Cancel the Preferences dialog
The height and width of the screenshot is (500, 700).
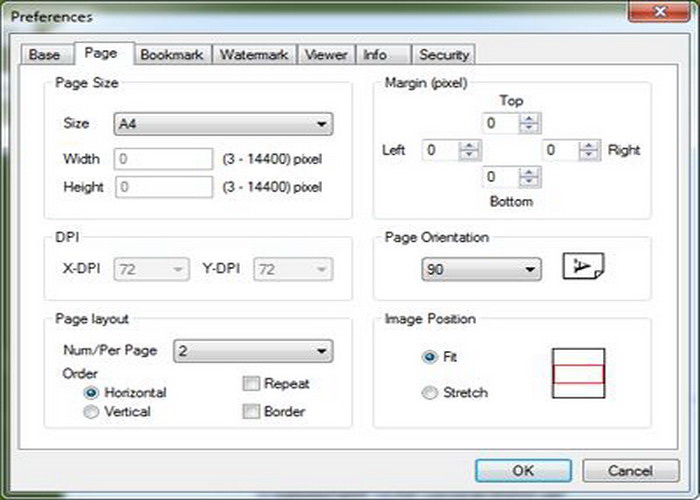pos(631,471)
